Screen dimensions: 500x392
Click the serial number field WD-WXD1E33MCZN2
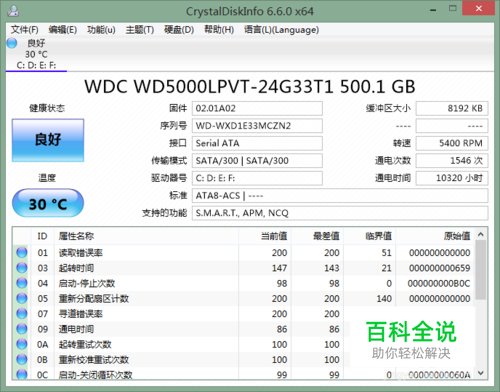[257, 126]
